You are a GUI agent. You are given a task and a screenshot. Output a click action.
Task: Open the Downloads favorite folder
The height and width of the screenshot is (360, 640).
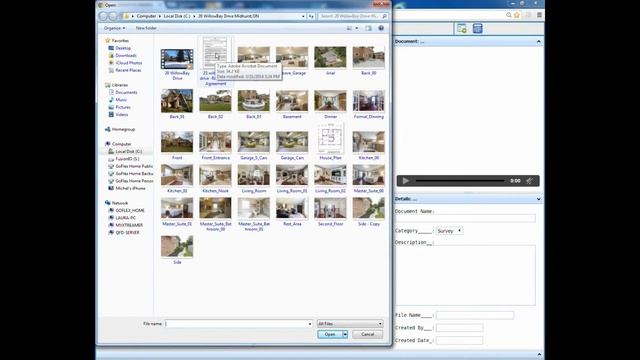coord(125,56)
